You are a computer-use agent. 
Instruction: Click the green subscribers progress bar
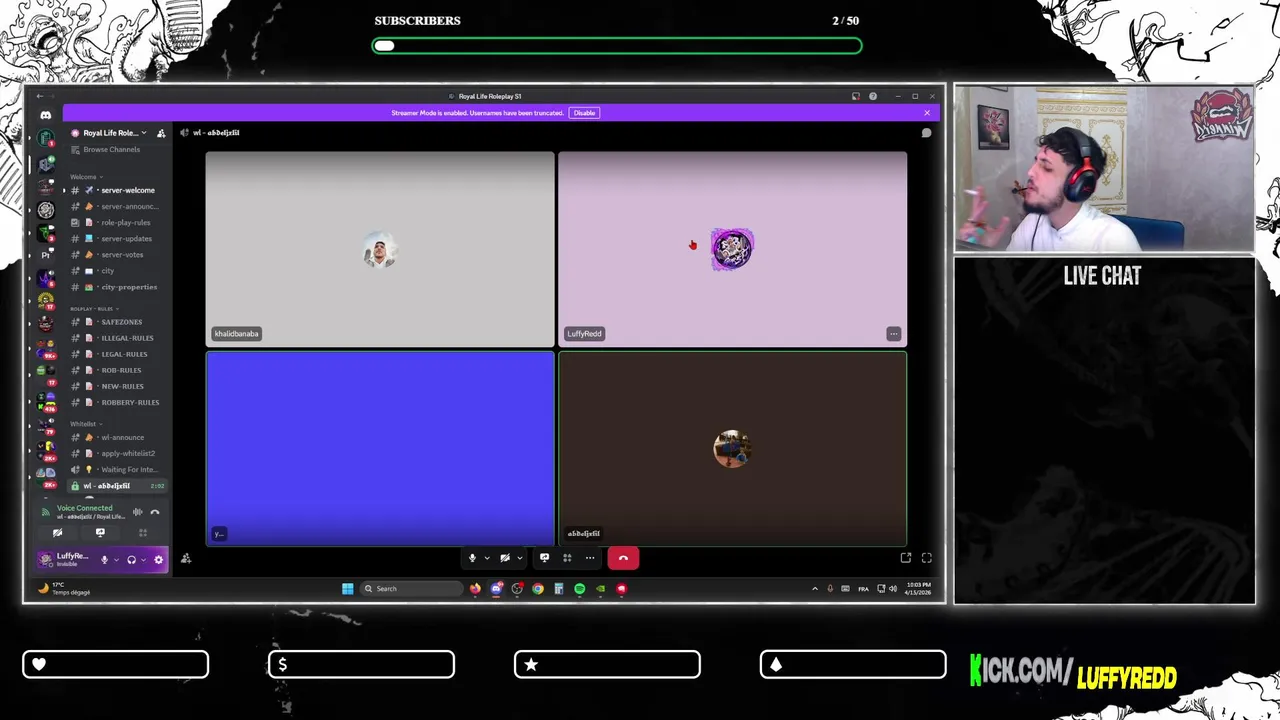pyautogui.click(x=617, y=46)
